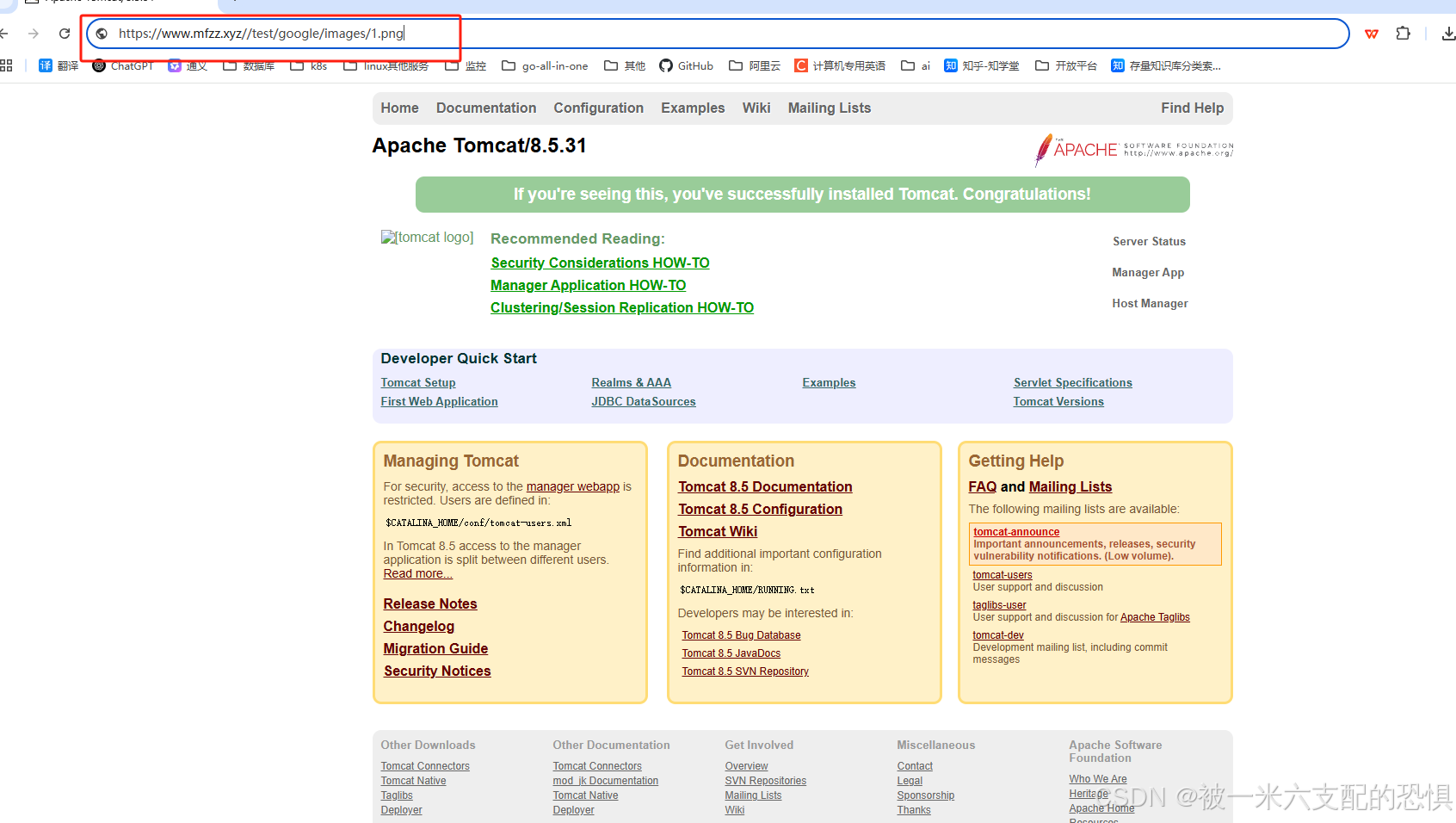
Task: Open the 阿里云 bookmark folder
Action: coord(755,65)
